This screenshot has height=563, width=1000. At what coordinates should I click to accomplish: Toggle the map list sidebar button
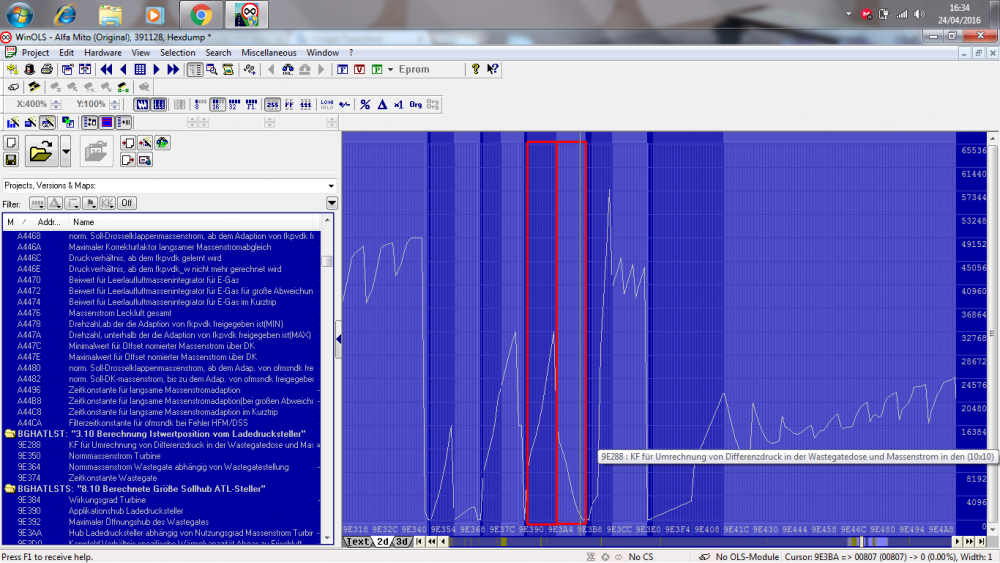tap(195, 69)
